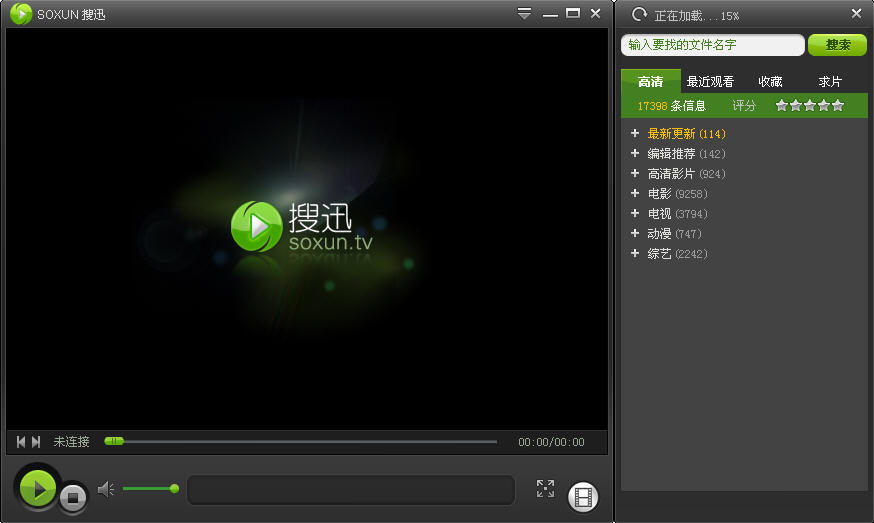The image size is (874, 523).
Task: Minimize the SOXUN player window
Action: (550, 15)
